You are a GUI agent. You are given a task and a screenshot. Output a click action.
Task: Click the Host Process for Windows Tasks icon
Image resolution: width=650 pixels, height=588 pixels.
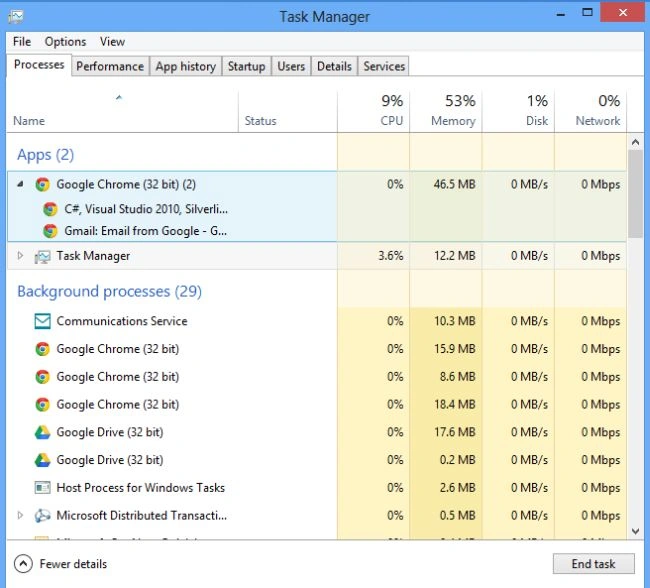tap(42, 488)
